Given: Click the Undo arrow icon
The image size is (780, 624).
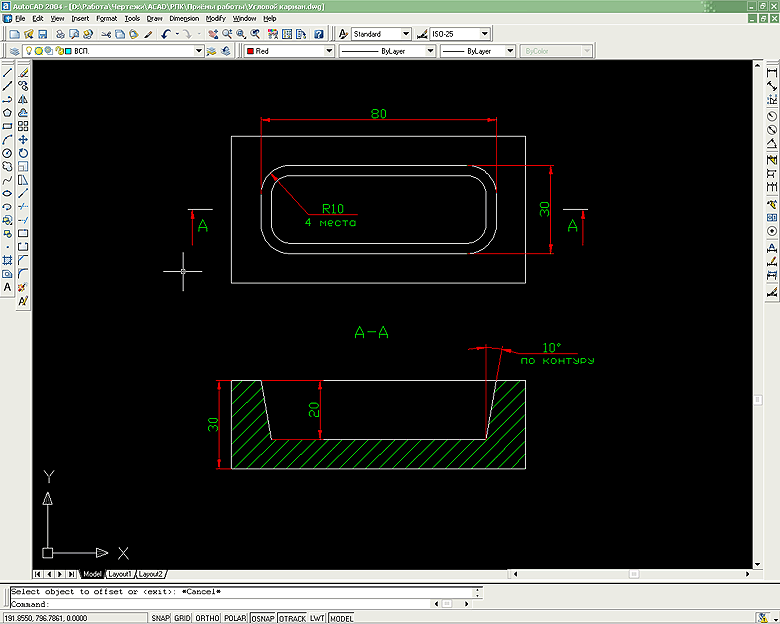Looking at the screenshot, I should point(166,34).
